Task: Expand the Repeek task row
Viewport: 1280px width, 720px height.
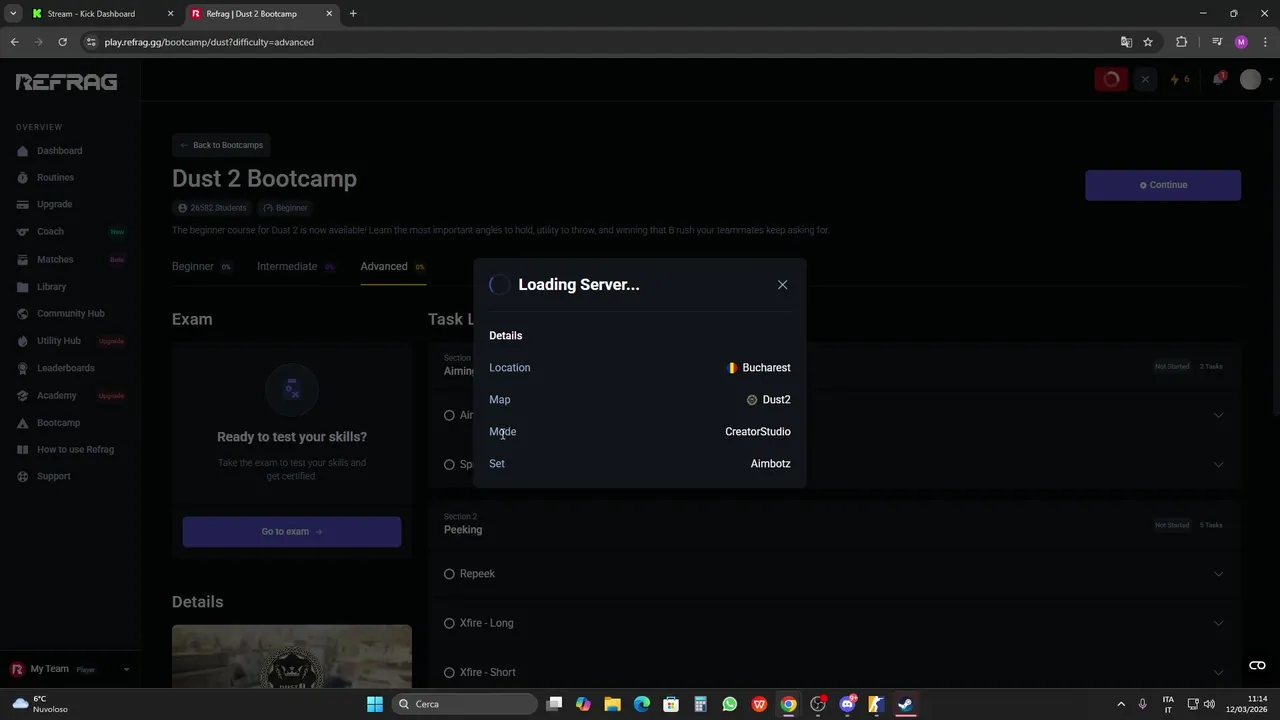Action: pos(1218,574)
